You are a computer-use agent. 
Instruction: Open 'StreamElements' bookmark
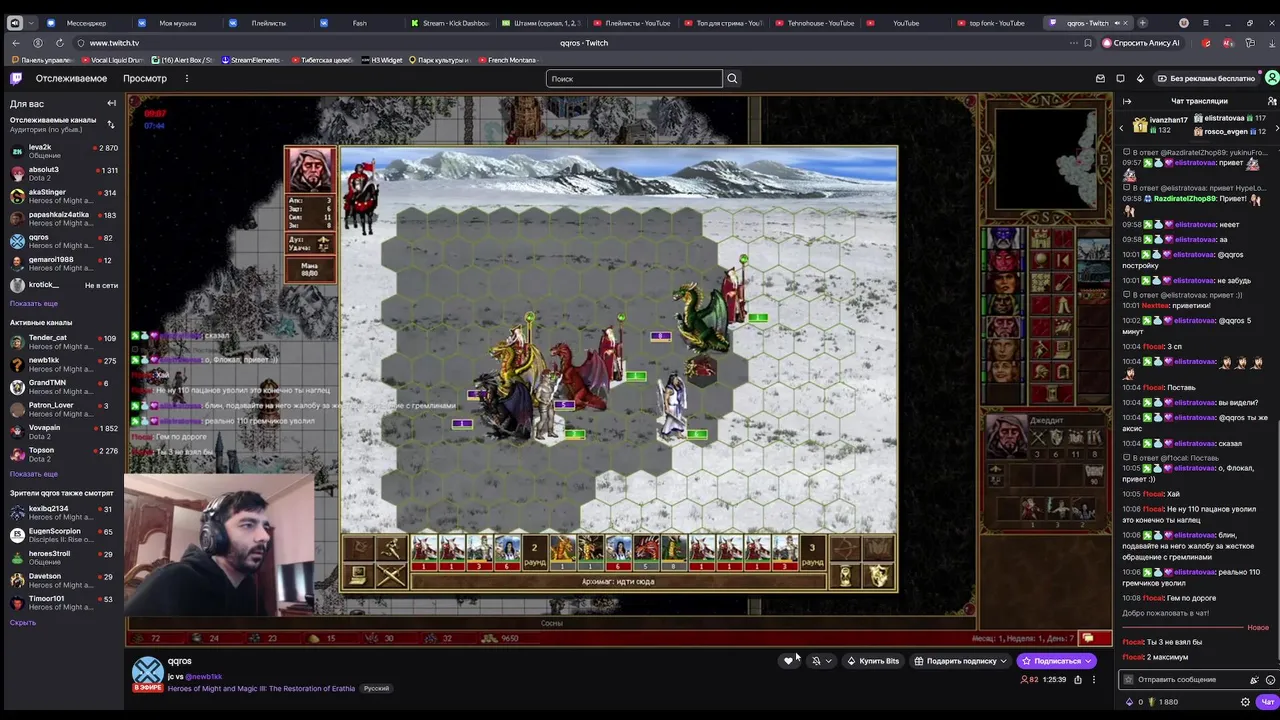250,60
